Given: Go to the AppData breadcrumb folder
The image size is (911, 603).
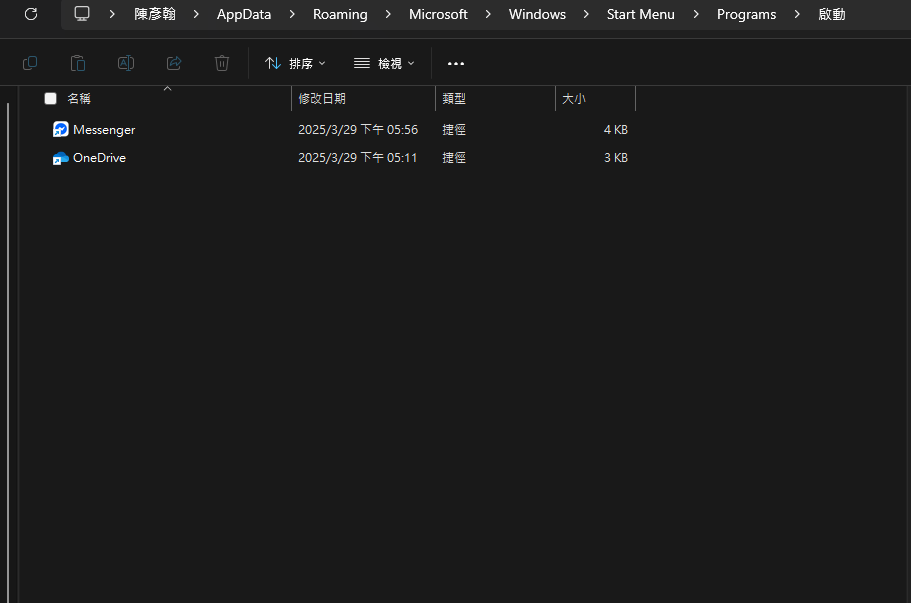Looking at the screenshot, I should (244, 14).
